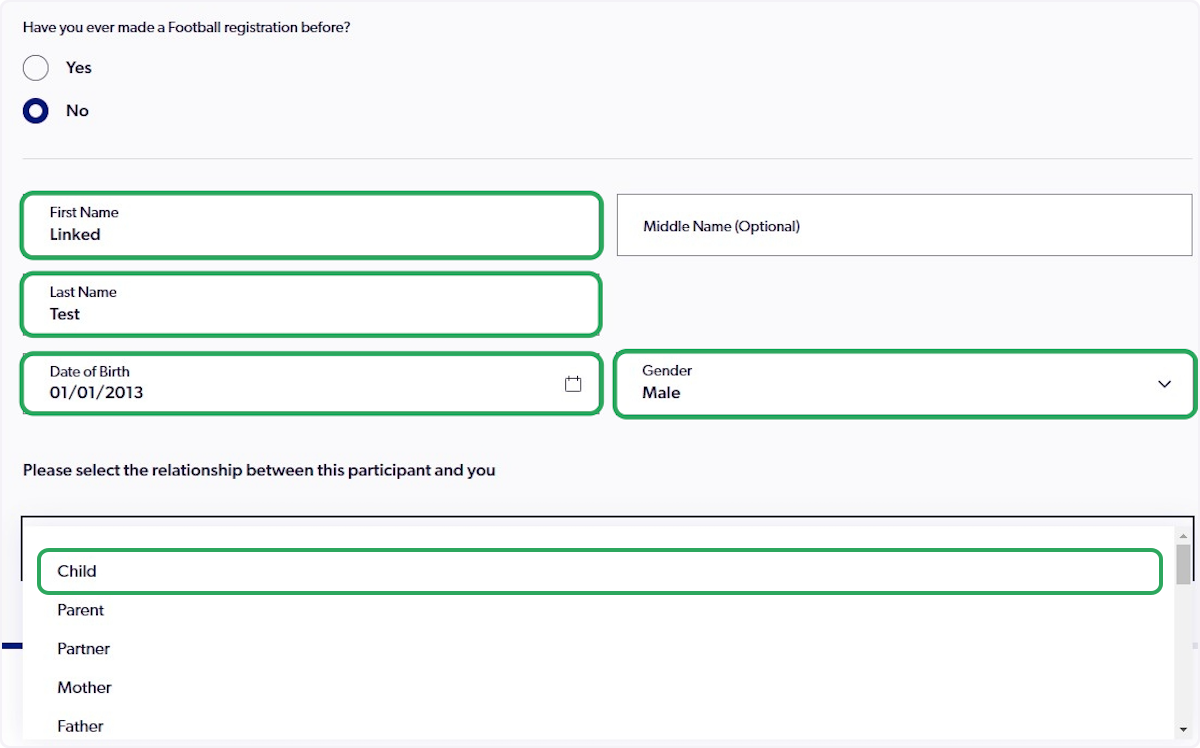Click the Yes label text
This screenshot has height=748, width=1200.
pos(78,67)
